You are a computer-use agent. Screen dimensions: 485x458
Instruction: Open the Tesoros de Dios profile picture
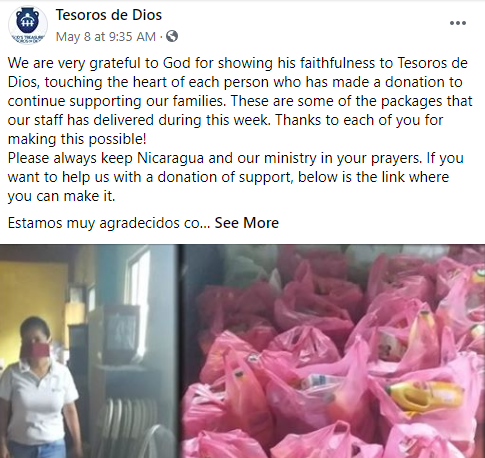point(28,25)
